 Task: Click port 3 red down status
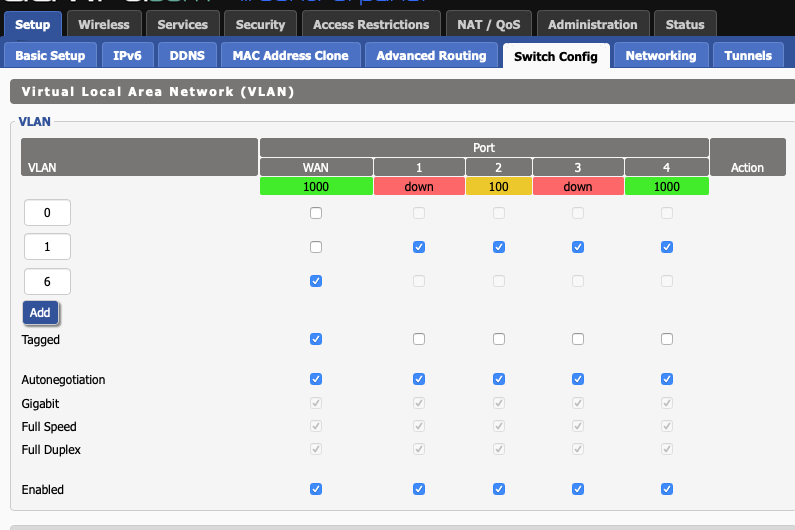pos(578,187)
